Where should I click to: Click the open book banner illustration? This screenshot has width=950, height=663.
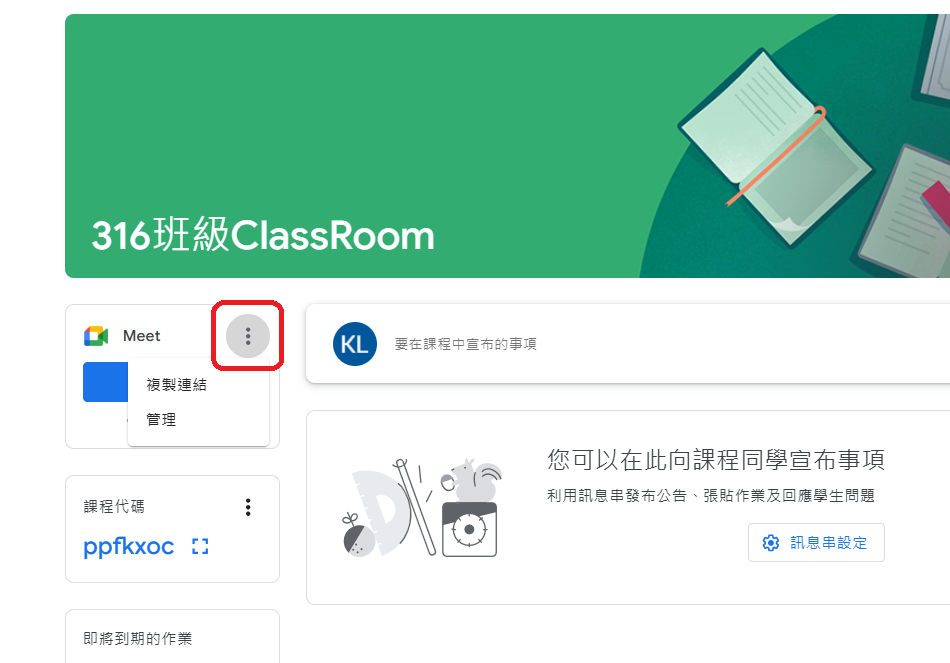776,148
